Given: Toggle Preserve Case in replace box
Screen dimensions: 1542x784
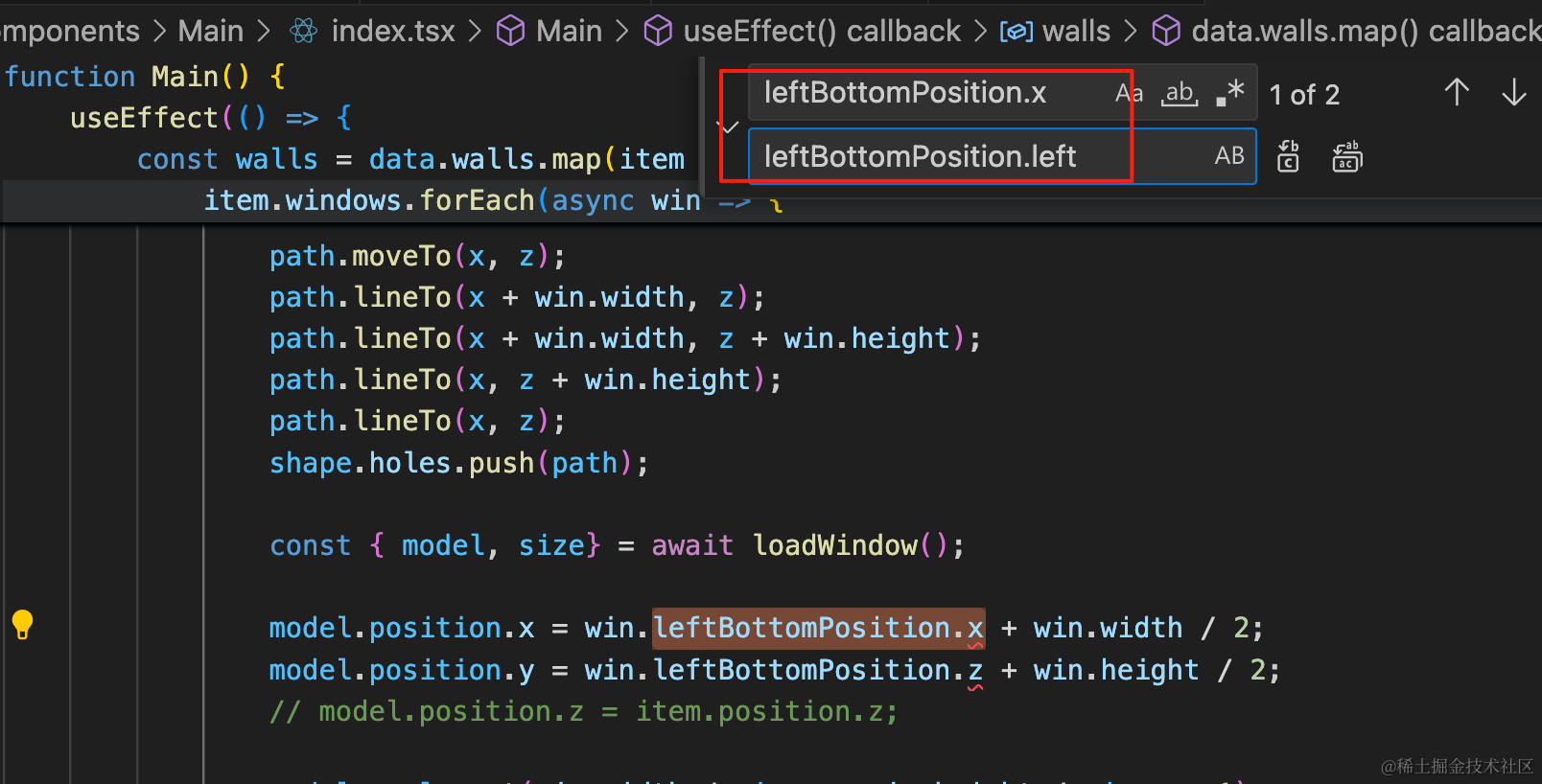Looking at the screenshot, I should point(1229,155).
